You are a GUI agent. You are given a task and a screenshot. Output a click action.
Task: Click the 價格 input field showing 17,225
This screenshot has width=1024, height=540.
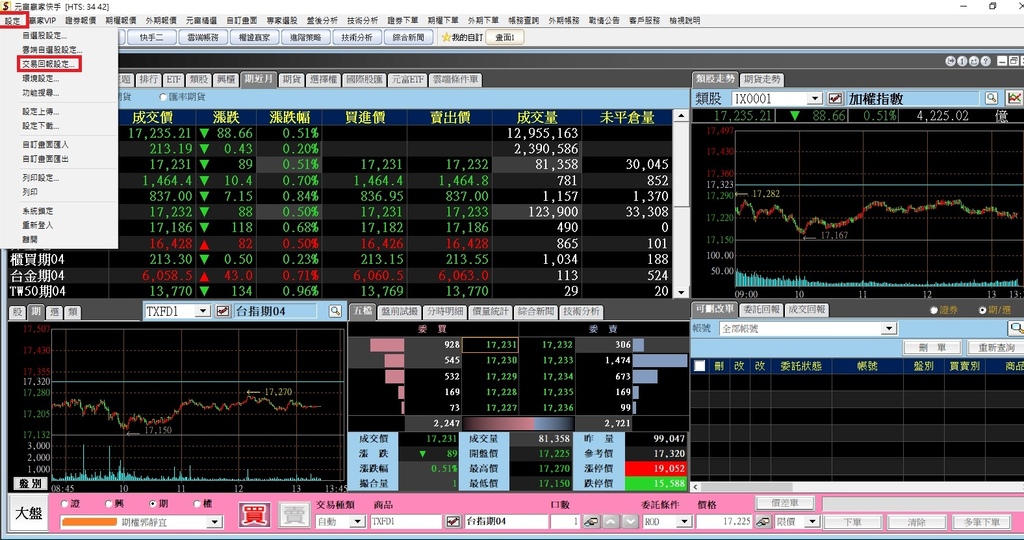tap(722, 521)
